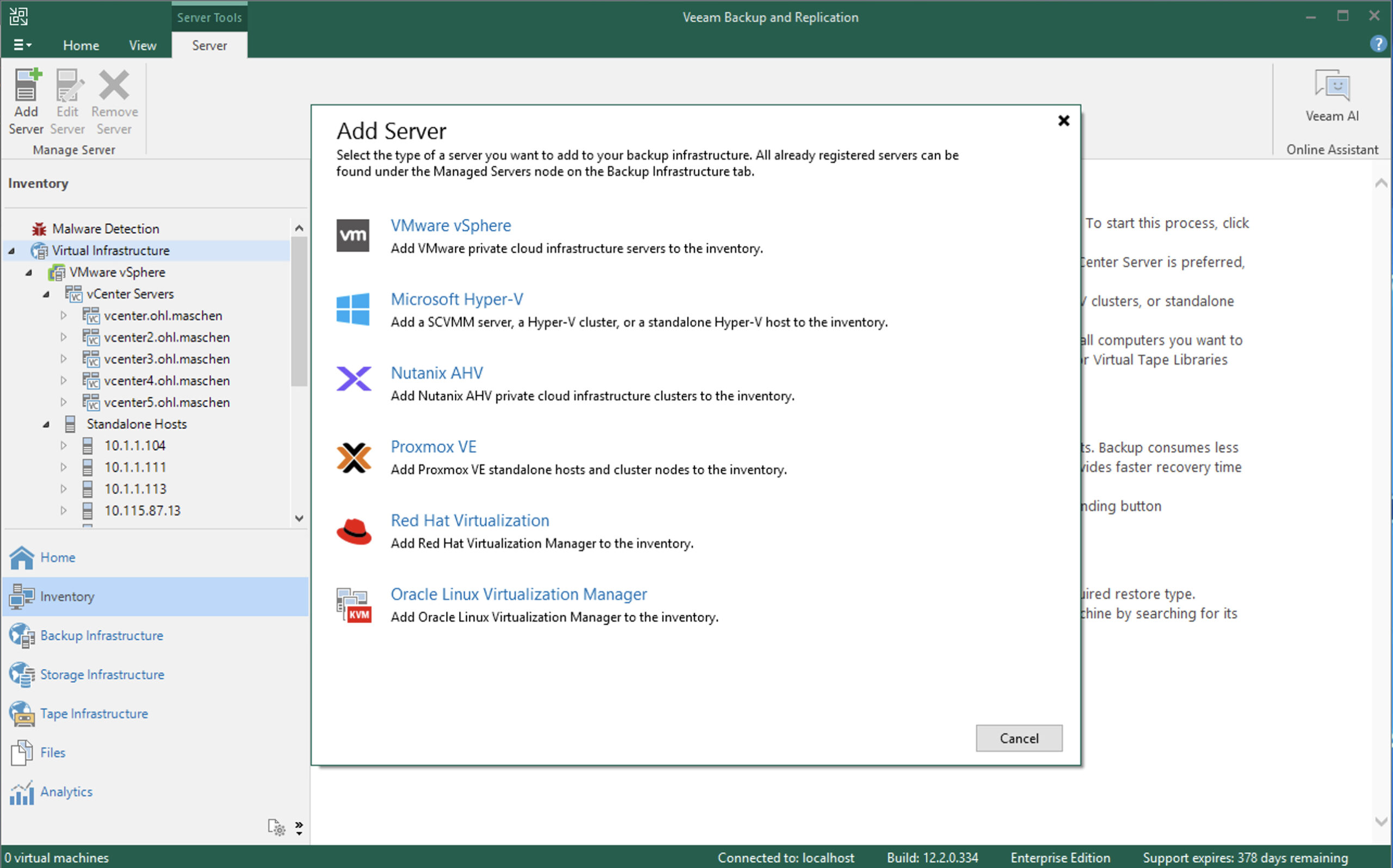Image resolution: width=1393 pixels, height=868 pixels.
Task: Click the Red Hat Virtualization hat icon
Action: coord(354,531)
